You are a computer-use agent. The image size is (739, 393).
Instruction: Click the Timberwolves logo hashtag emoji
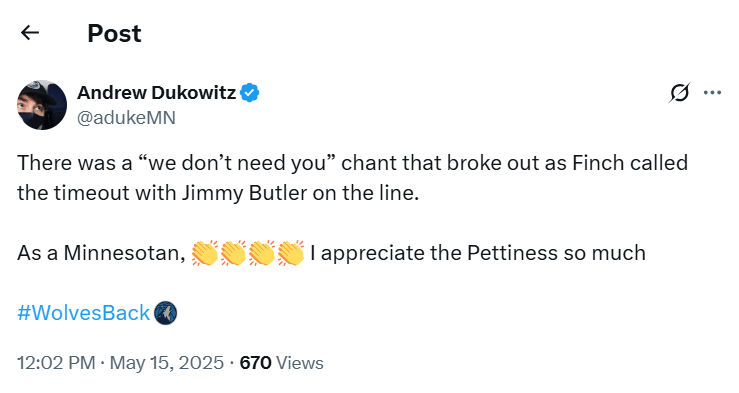coord(165,313)
